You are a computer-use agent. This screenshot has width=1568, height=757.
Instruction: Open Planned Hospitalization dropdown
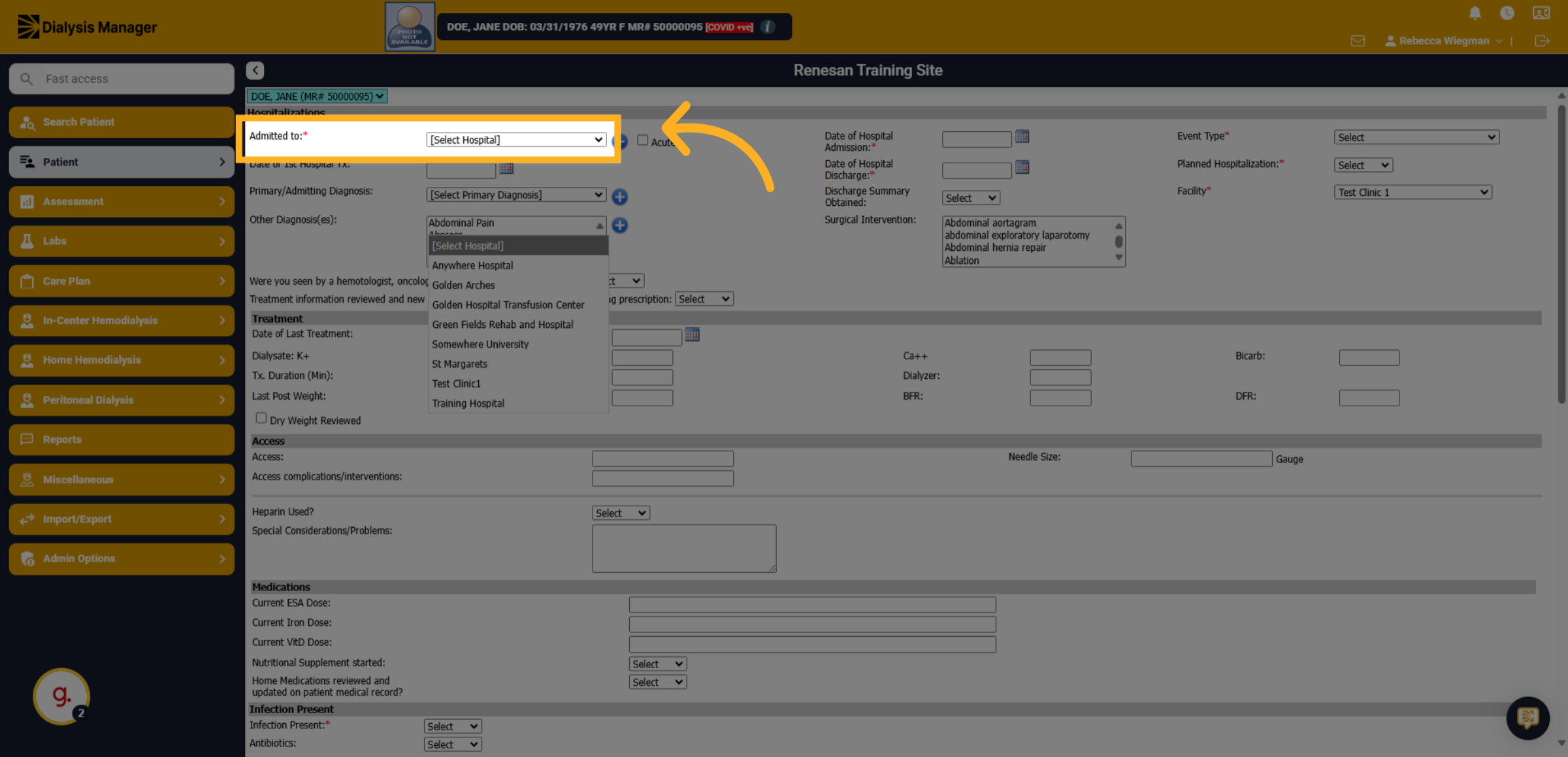(x=1363, y=165)
